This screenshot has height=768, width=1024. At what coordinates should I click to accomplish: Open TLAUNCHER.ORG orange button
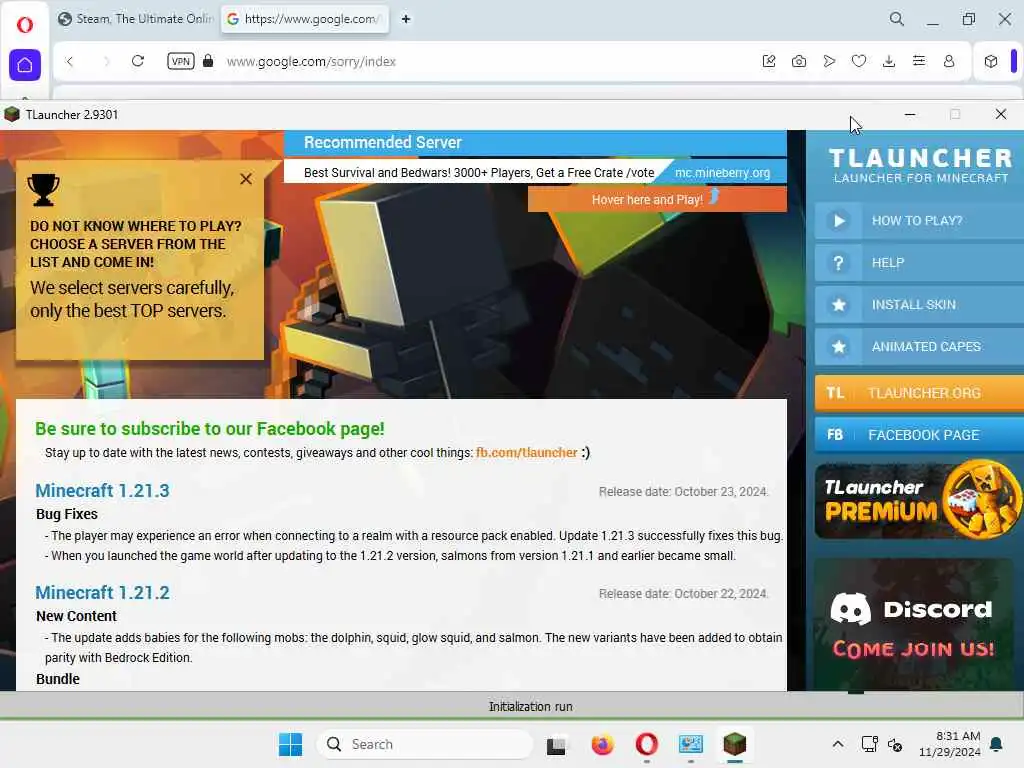tap(919, 392)
